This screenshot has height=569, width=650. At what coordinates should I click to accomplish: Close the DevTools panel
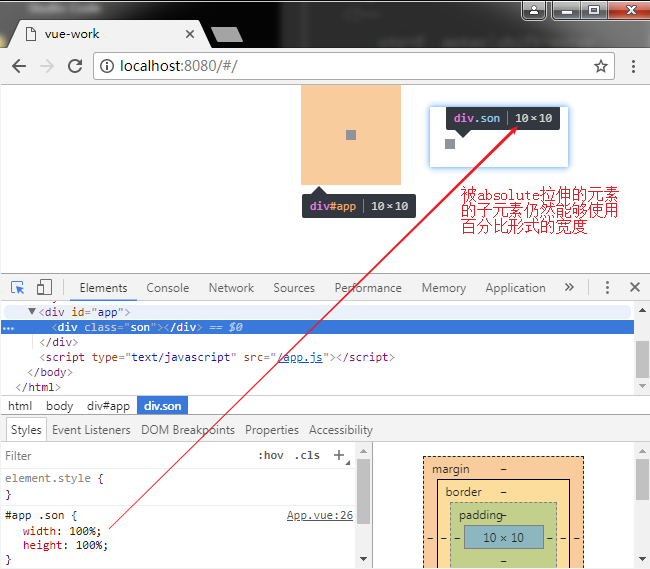pos(635,287)
